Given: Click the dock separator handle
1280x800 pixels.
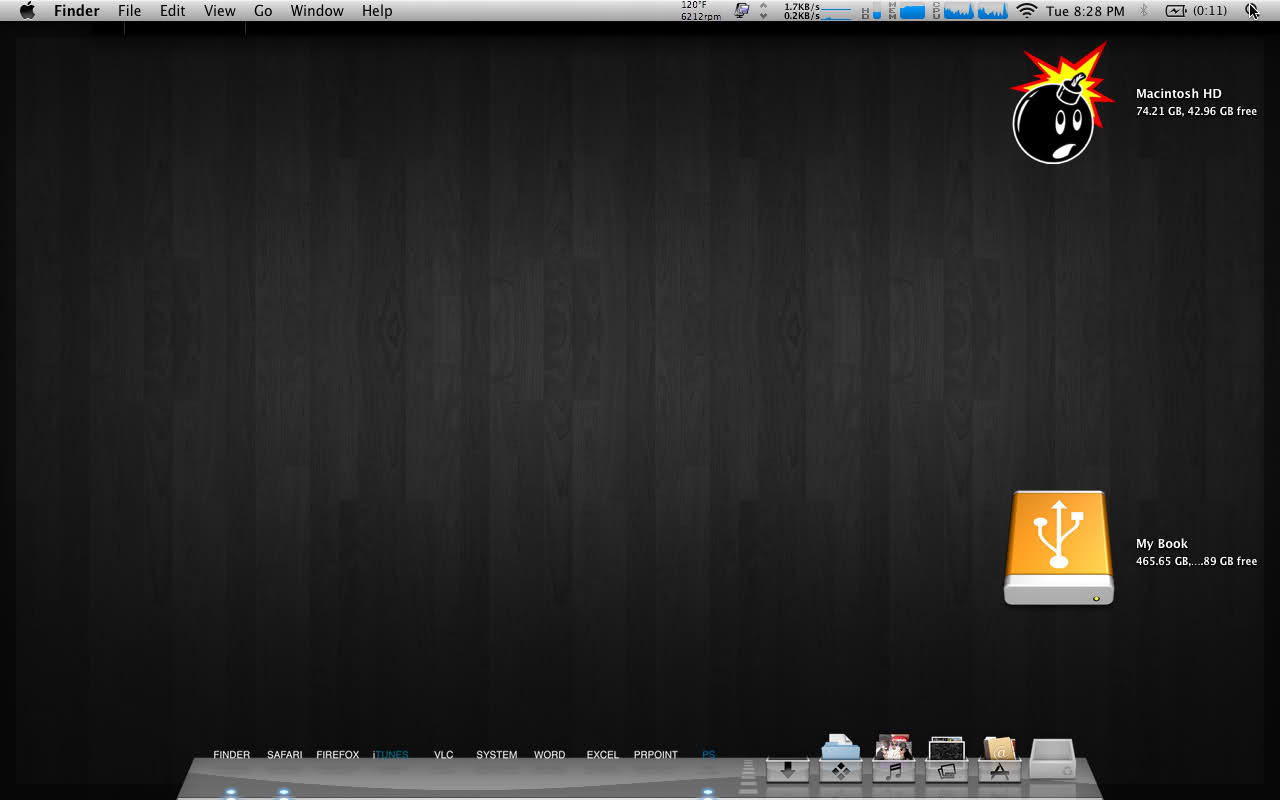Looking at the screenshot, I should point(748,777).
